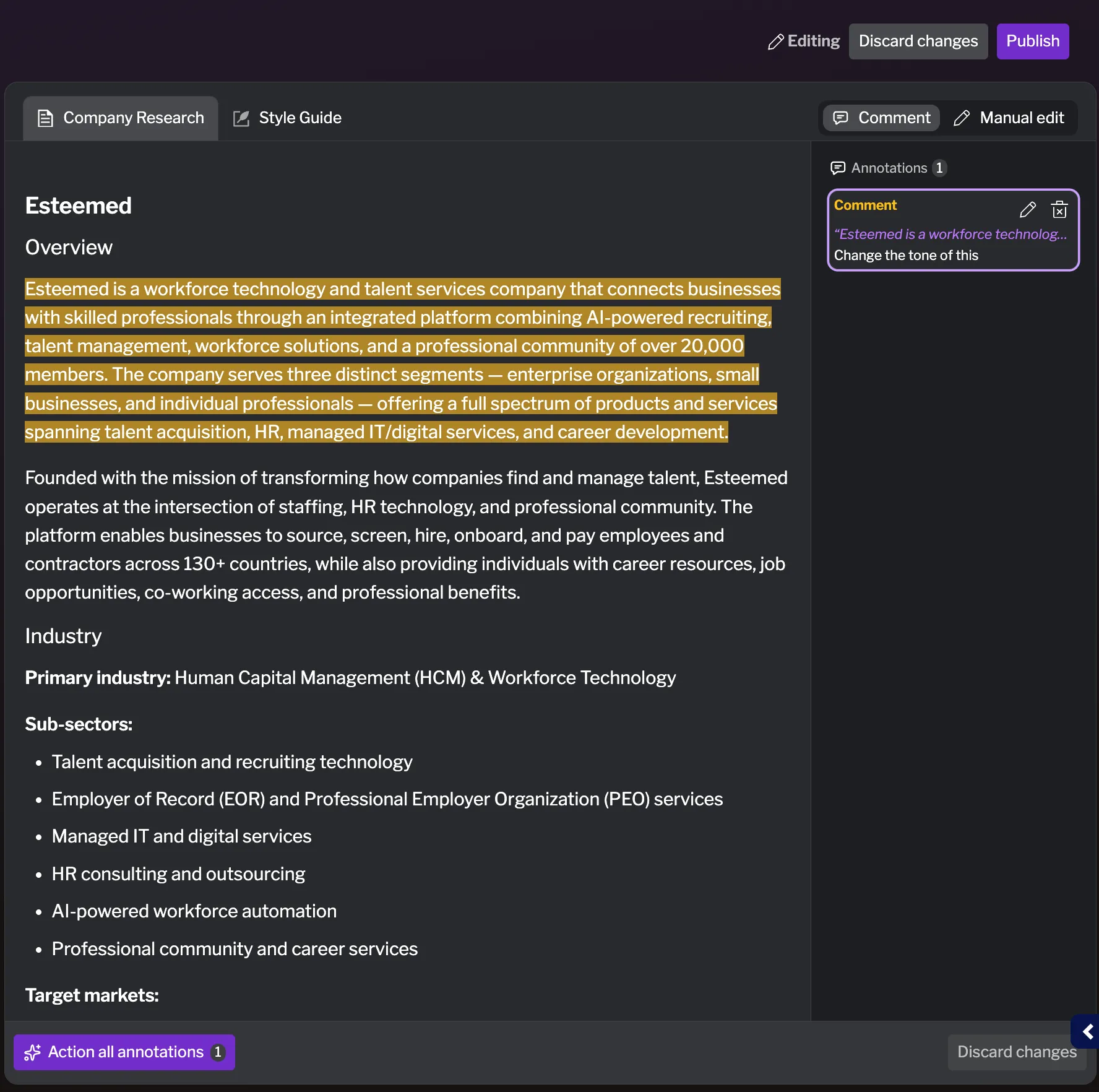
Task: Click Discard changes in the top bar
Action: (x=918, y=41)
